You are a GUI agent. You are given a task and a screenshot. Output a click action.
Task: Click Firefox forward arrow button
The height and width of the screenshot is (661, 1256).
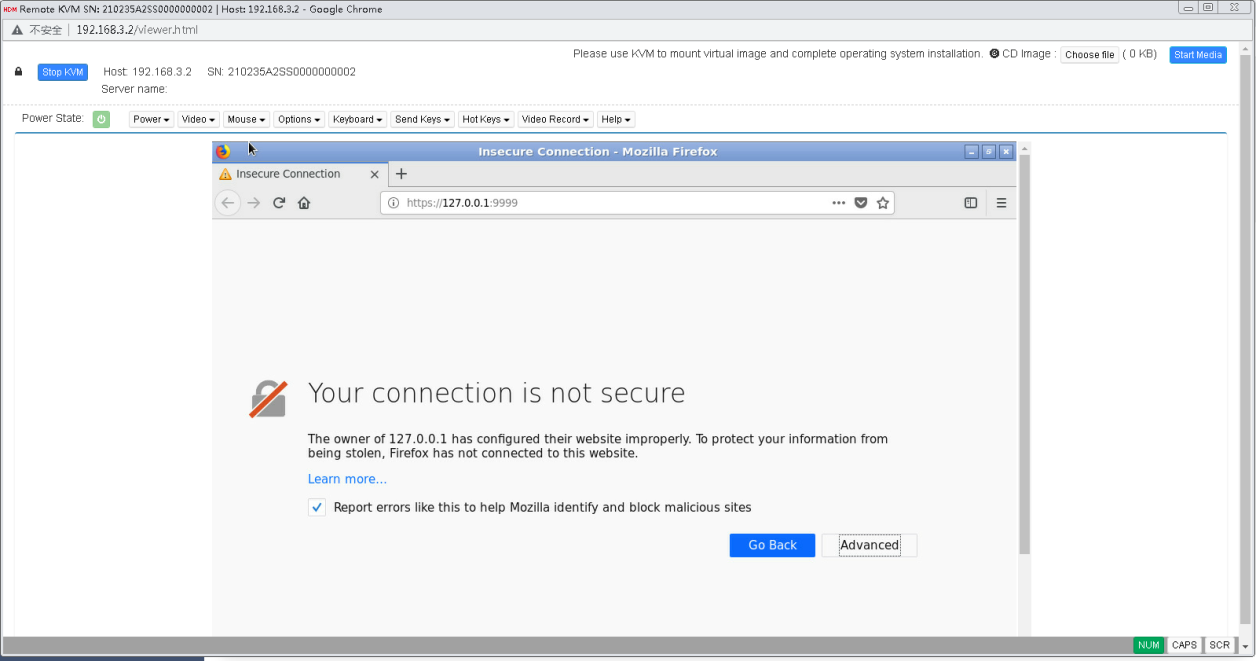pos(254,203)
